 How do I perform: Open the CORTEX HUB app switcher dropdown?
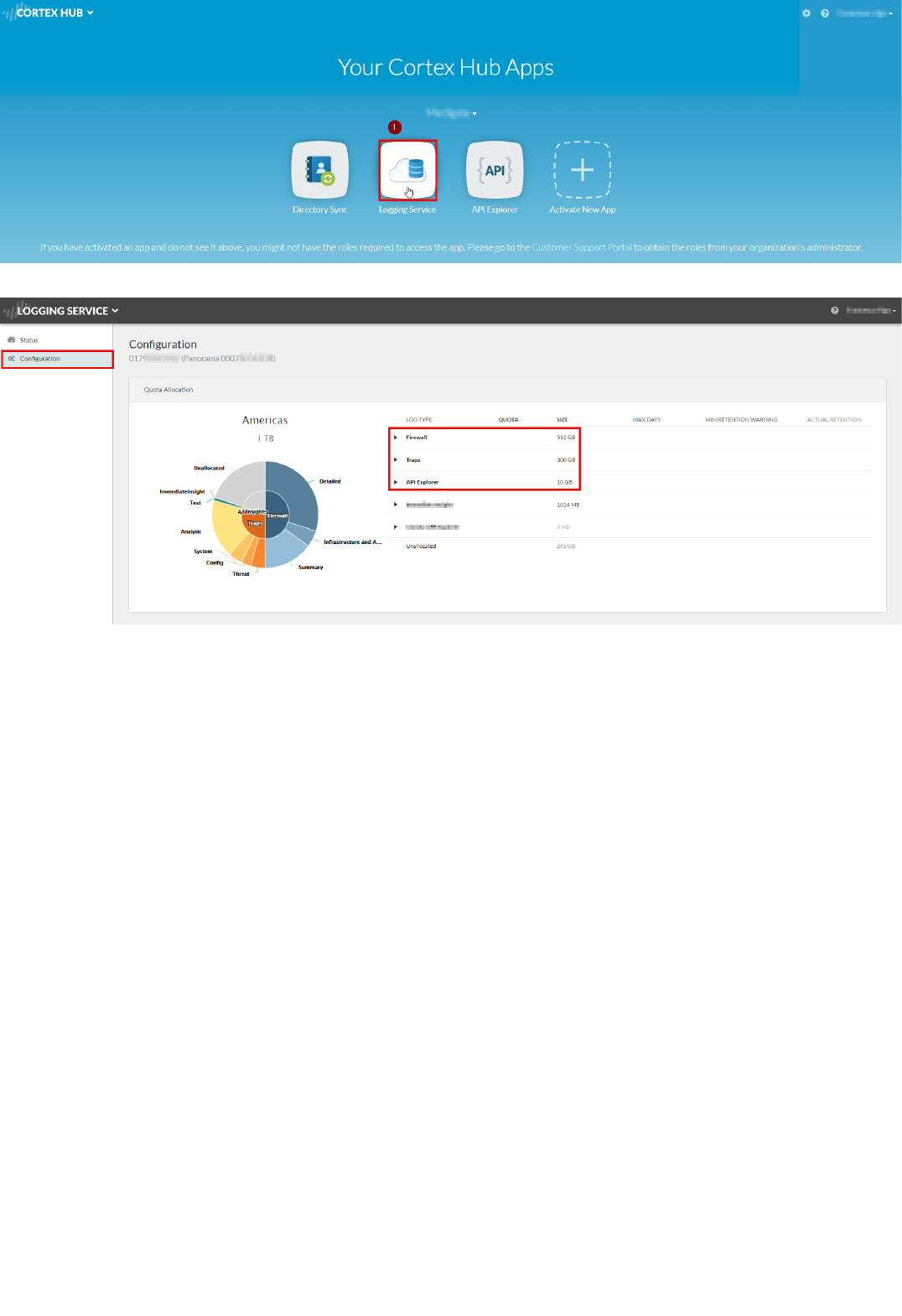click(x=54, y=13)
